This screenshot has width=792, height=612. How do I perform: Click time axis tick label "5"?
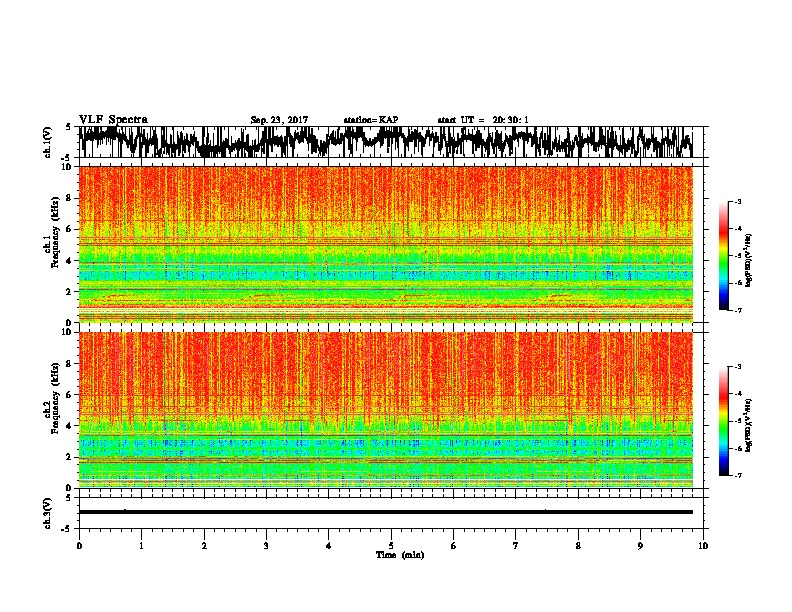(x=391, y=546)
